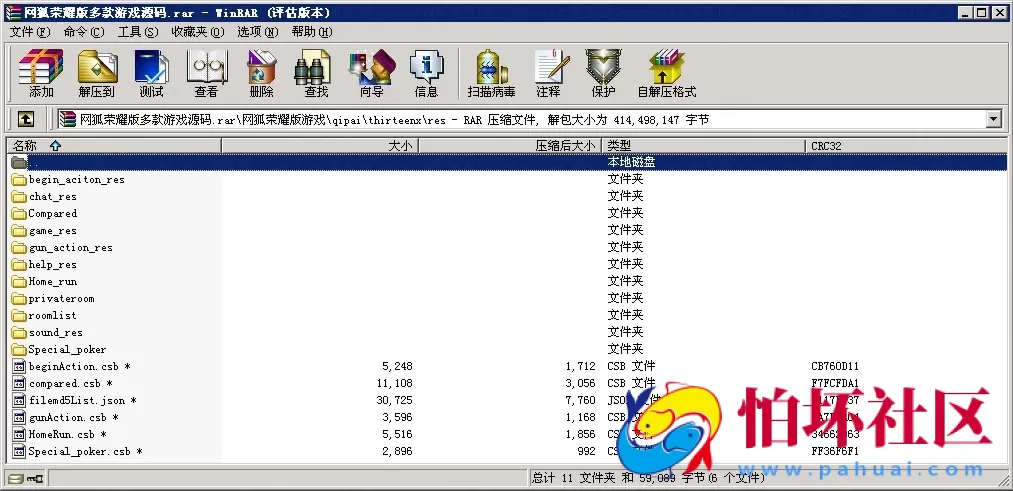
Task: Open the File (文件) menu
Action: point(29,32)
